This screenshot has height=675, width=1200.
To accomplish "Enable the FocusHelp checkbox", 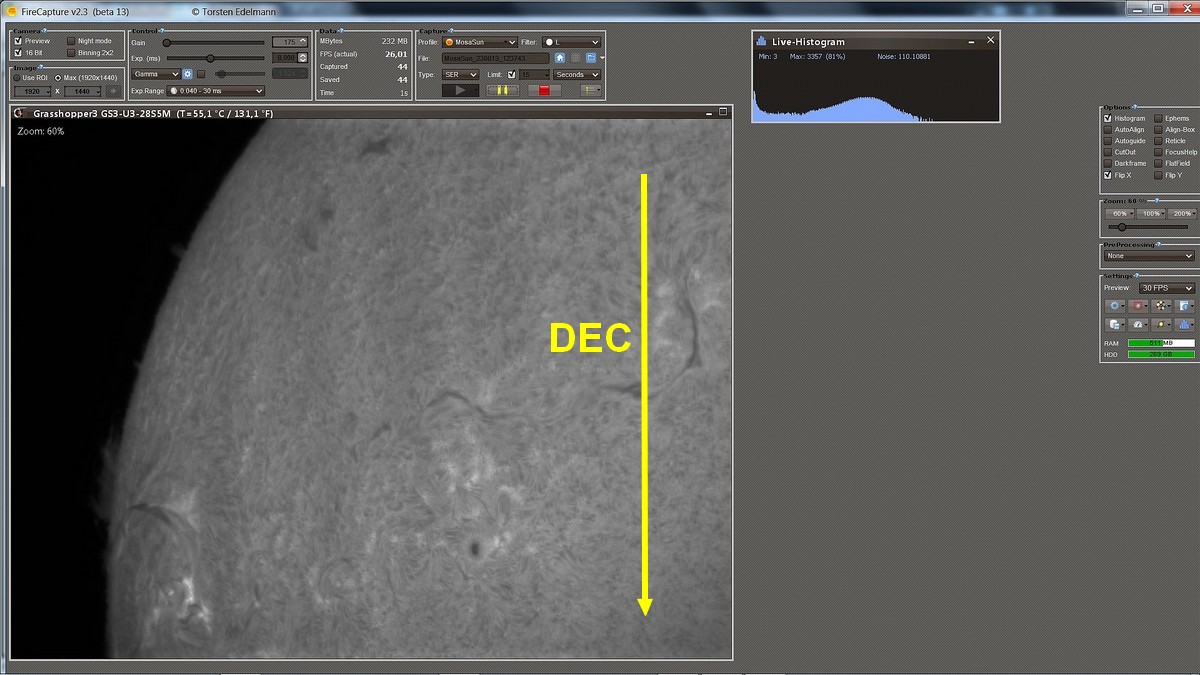I will (x=1158, y=152).
